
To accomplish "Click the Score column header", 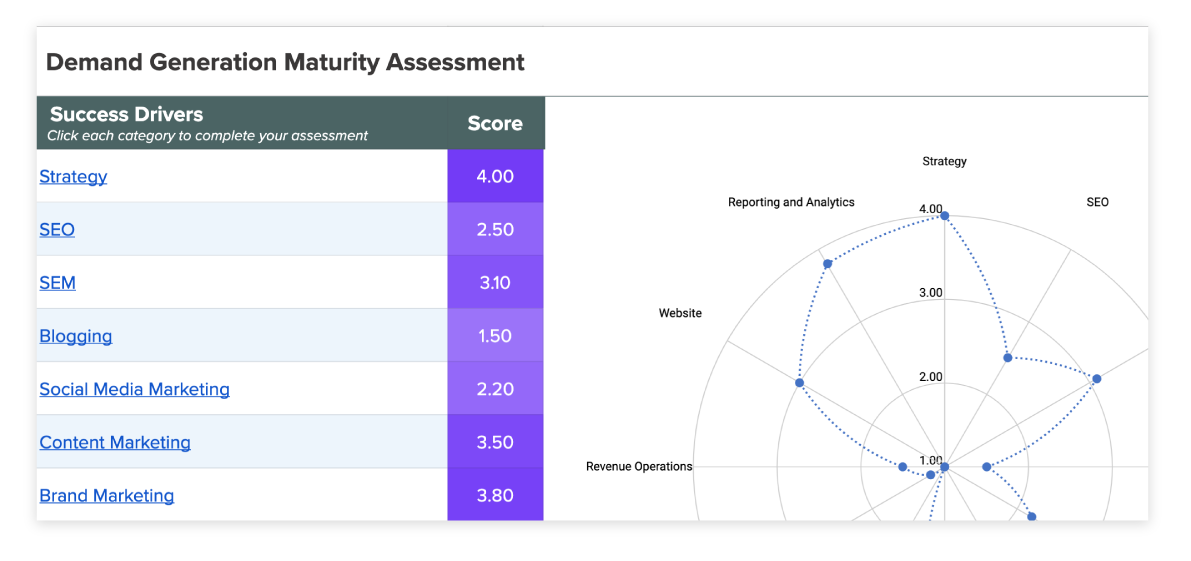I will 495,123.
